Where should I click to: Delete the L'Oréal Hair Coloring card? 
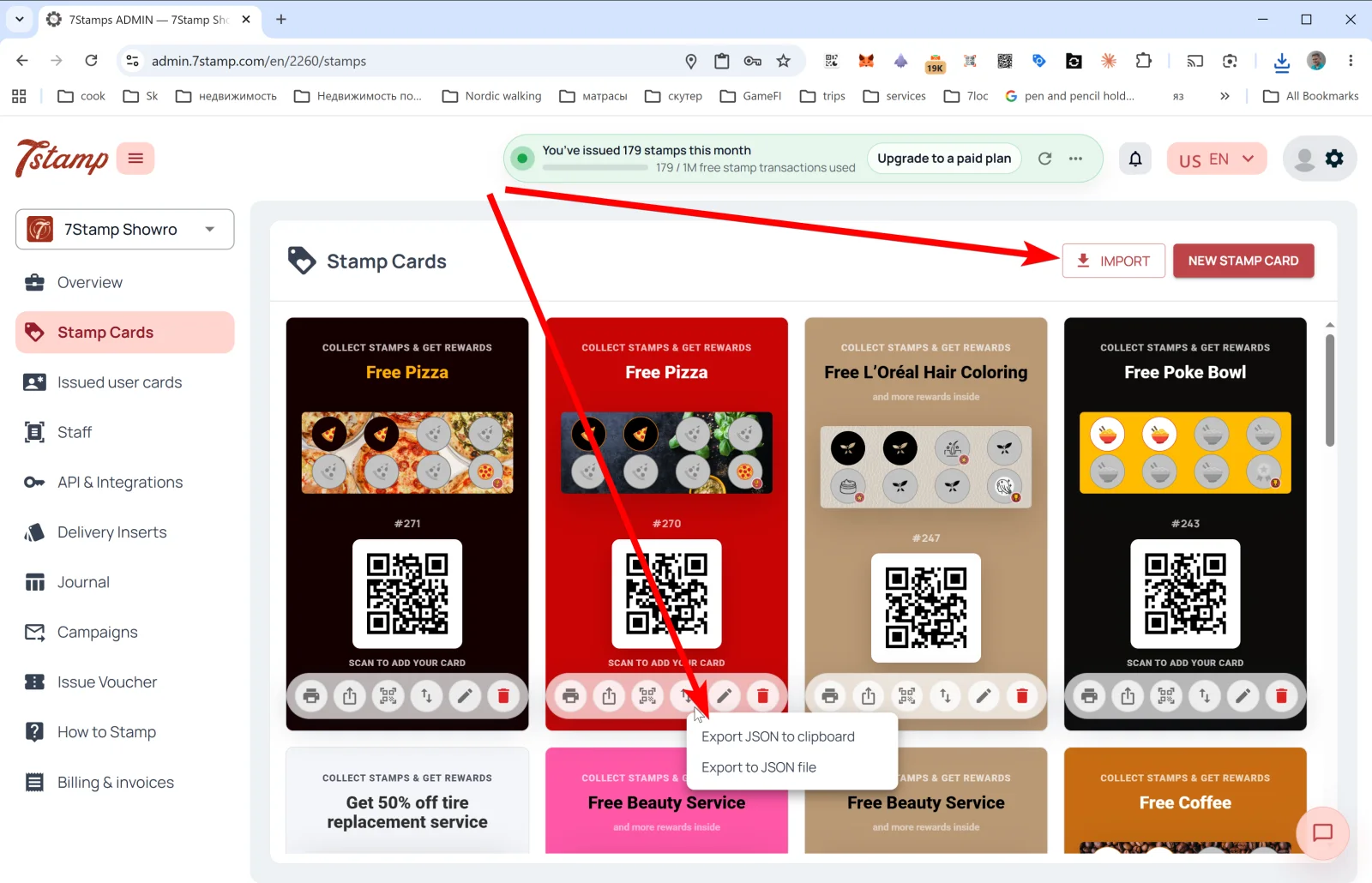point(1022,696)
